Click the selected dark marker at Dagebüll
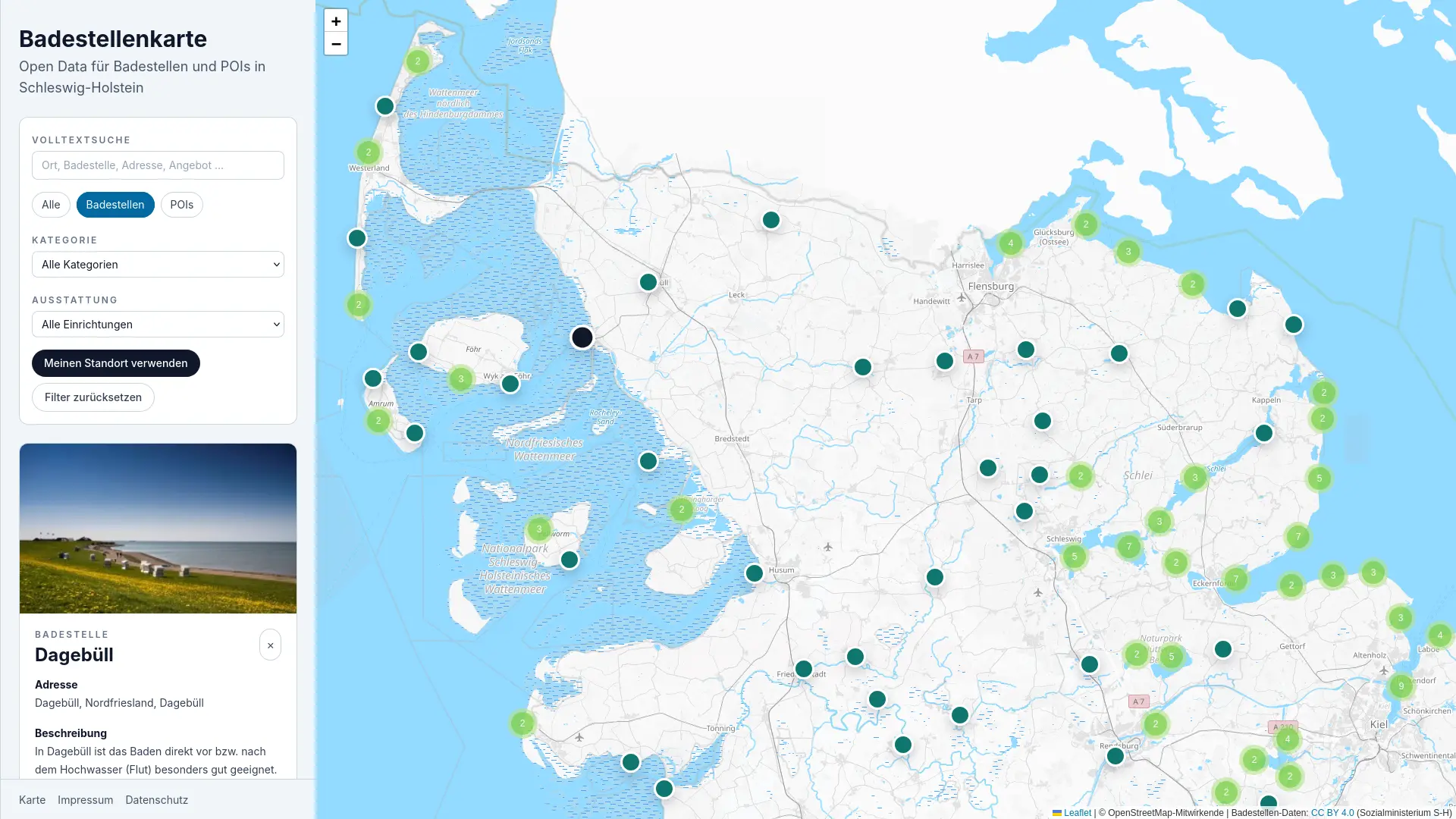1456x819 pixels. (x=582, y=337)
